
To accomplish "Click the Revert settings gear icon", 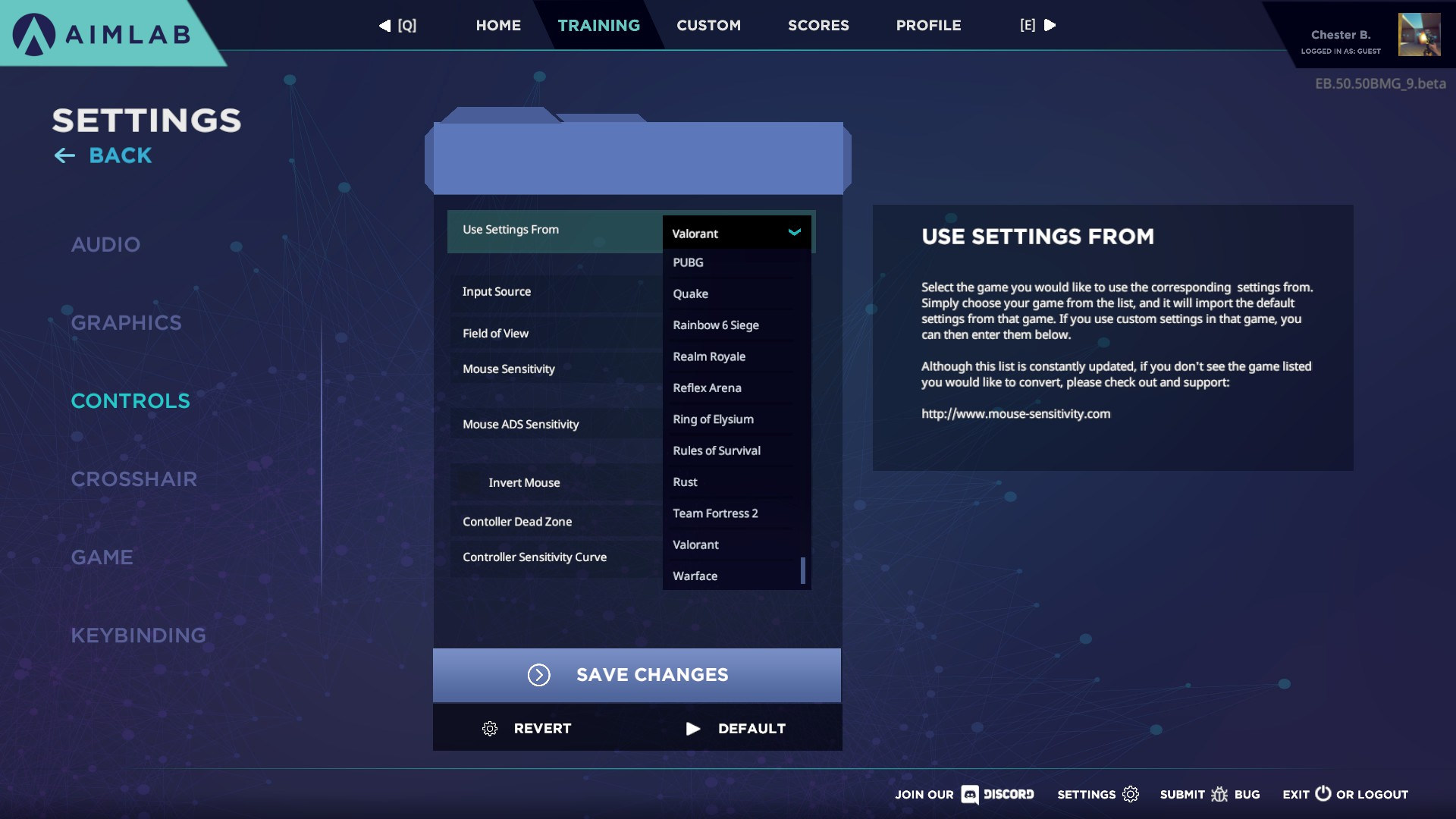I will click(x=490, y=728).
